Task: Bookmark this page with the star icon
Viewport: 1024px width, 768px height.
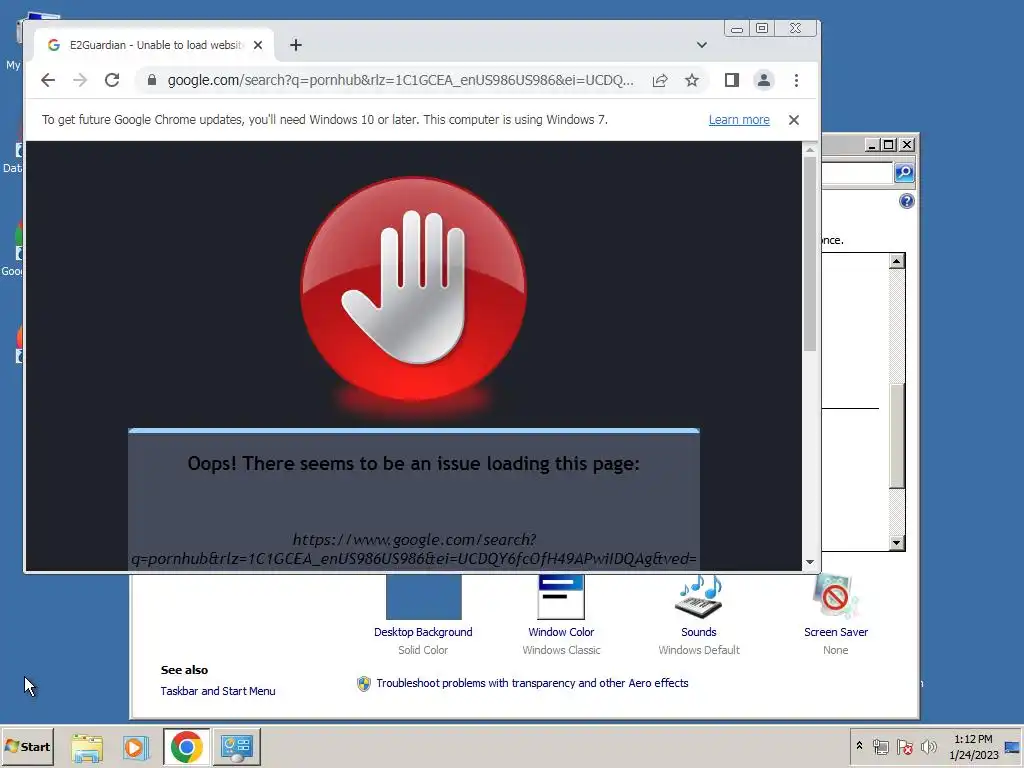Action: click(x=692, y=80)
